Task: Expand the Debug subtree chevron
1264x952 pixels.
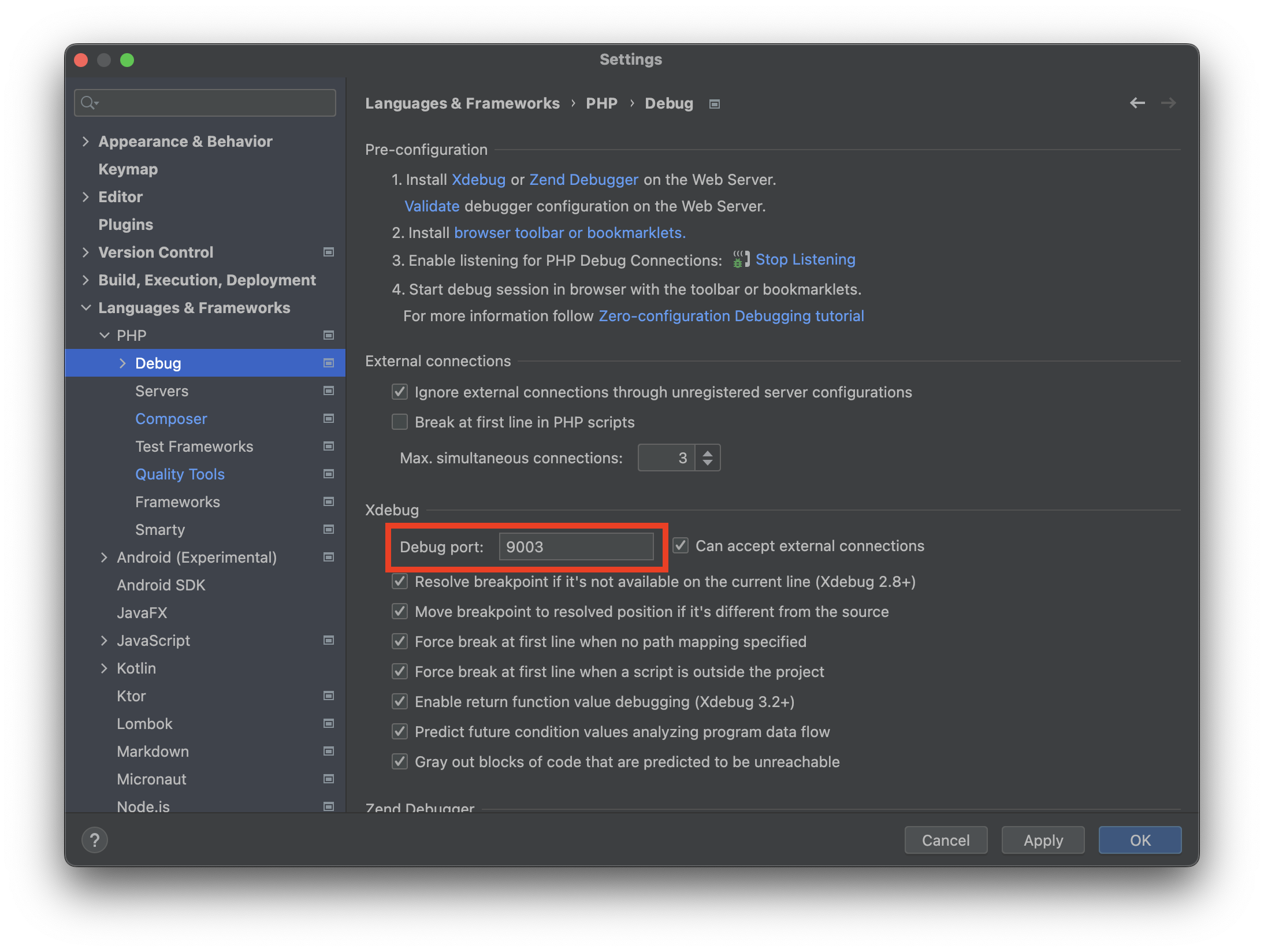Action: click(122, 363)
